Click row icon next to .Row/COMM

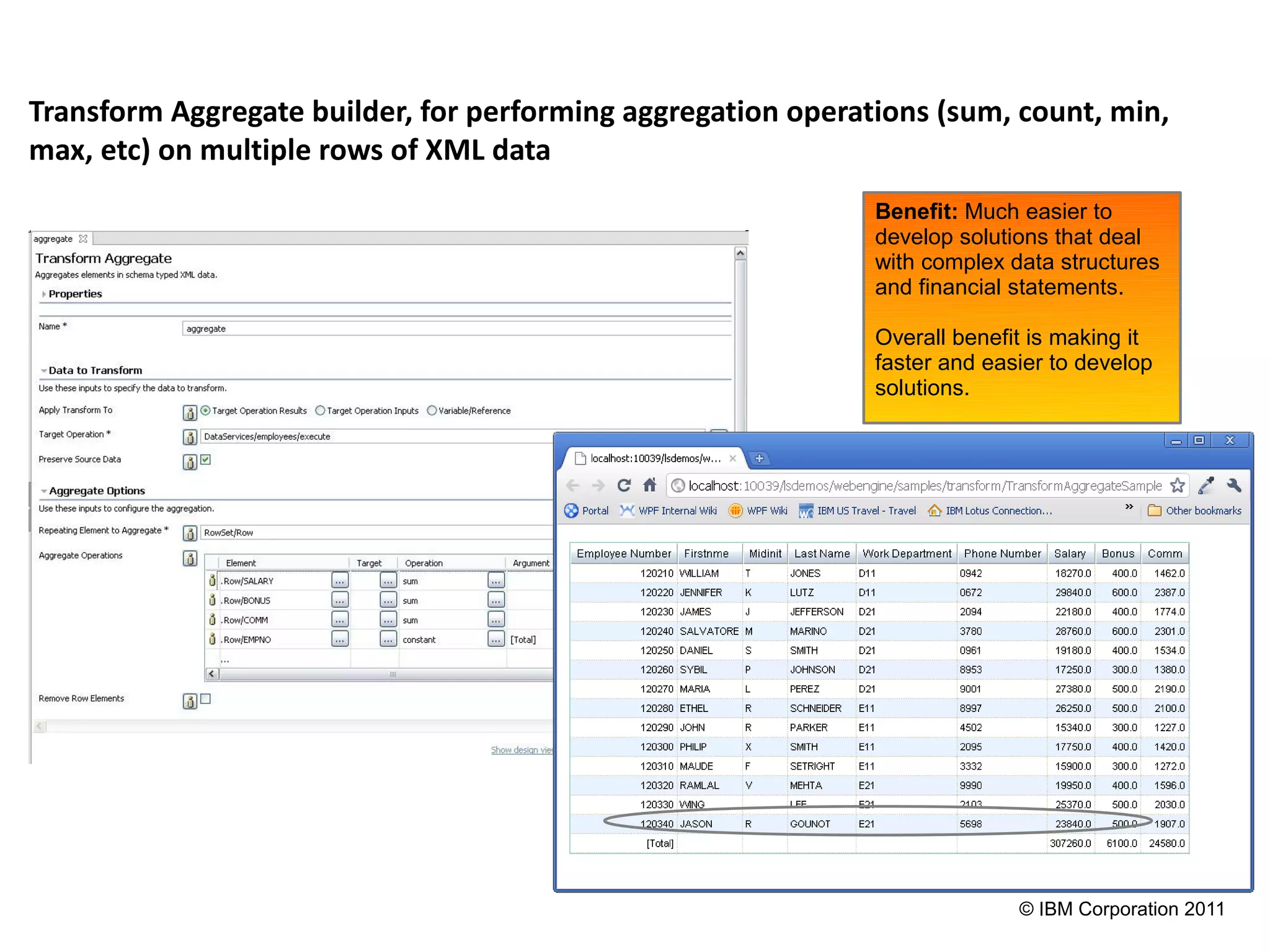[213, 620]
